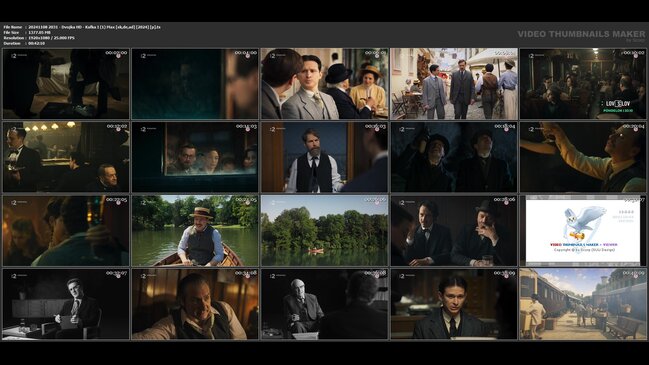Open thumbnail of young man in dark suit at desk
Screen dimensions: 649x365
point(454,304)
